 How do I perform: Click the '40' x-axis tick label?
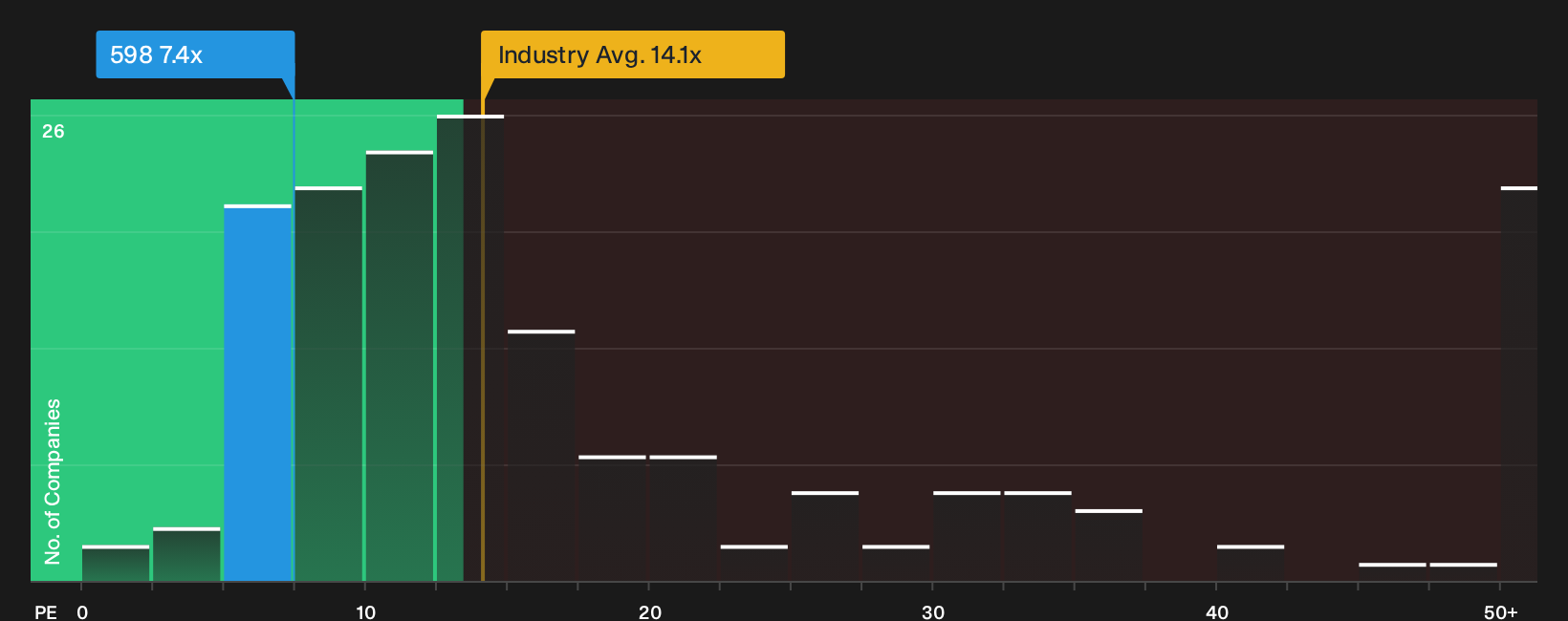coord(1217,611)
